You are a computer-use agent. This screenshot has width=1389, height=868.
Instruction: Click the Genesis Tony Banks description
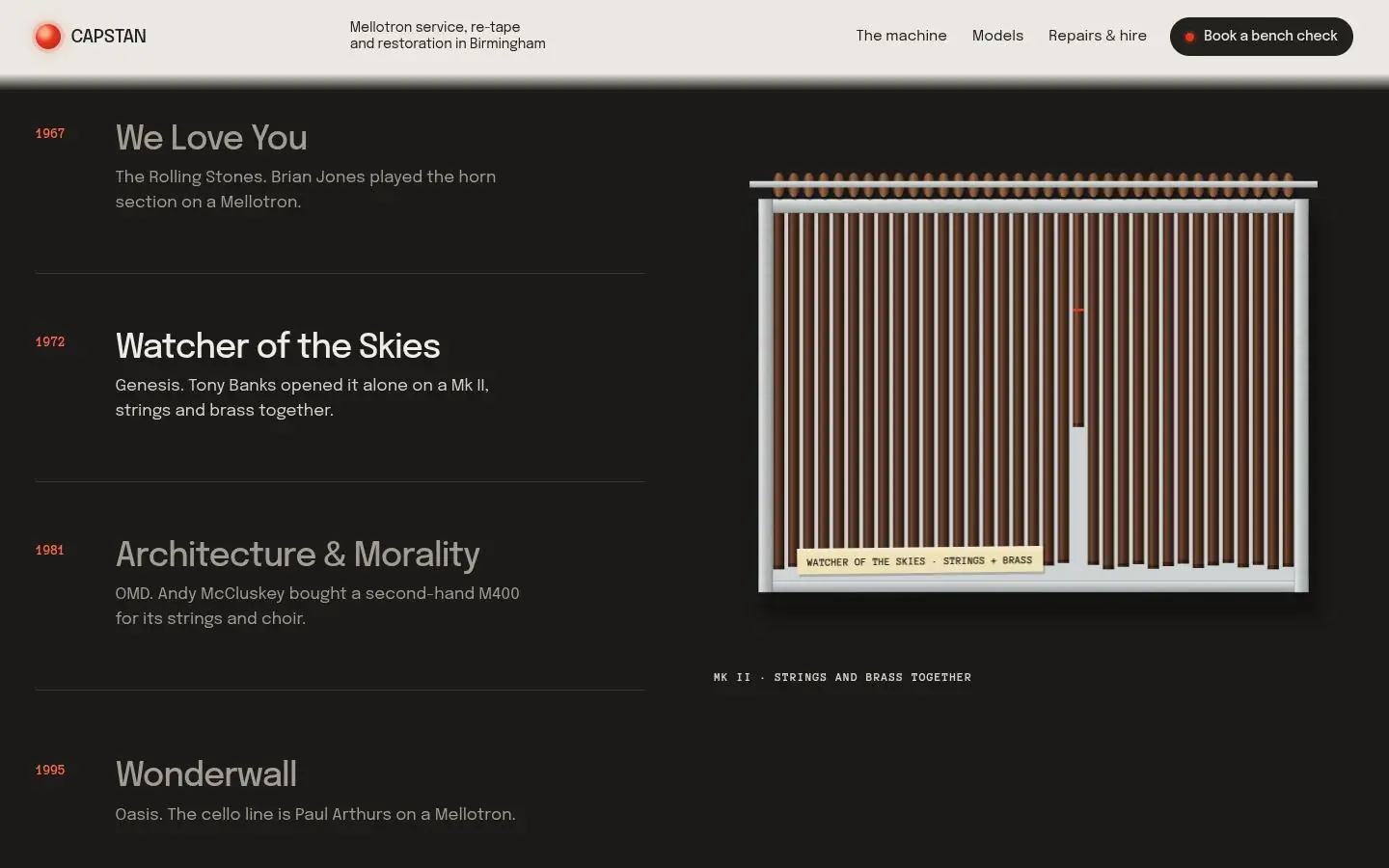[x=302, y=397]
